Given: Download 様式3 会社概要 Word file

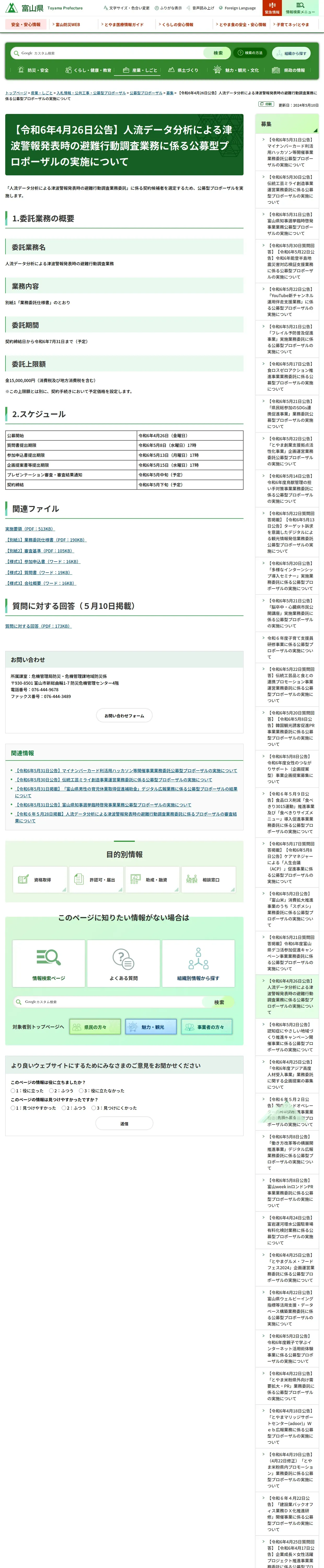Looking at the screenshot, I should [x=41, y=583].
